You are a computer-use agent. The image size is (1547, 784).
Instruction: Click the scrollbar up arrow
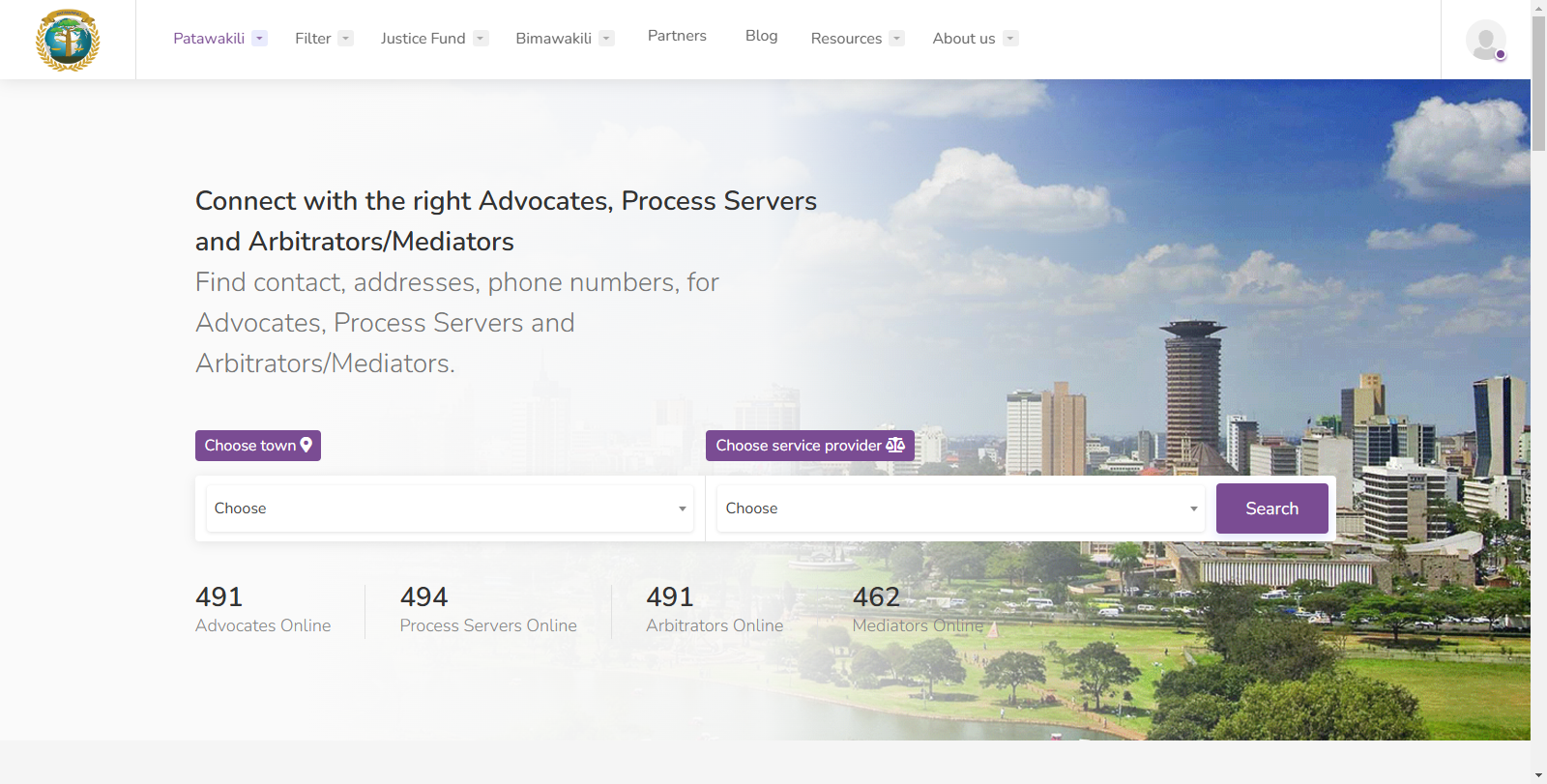click(x=1538, y=8)
